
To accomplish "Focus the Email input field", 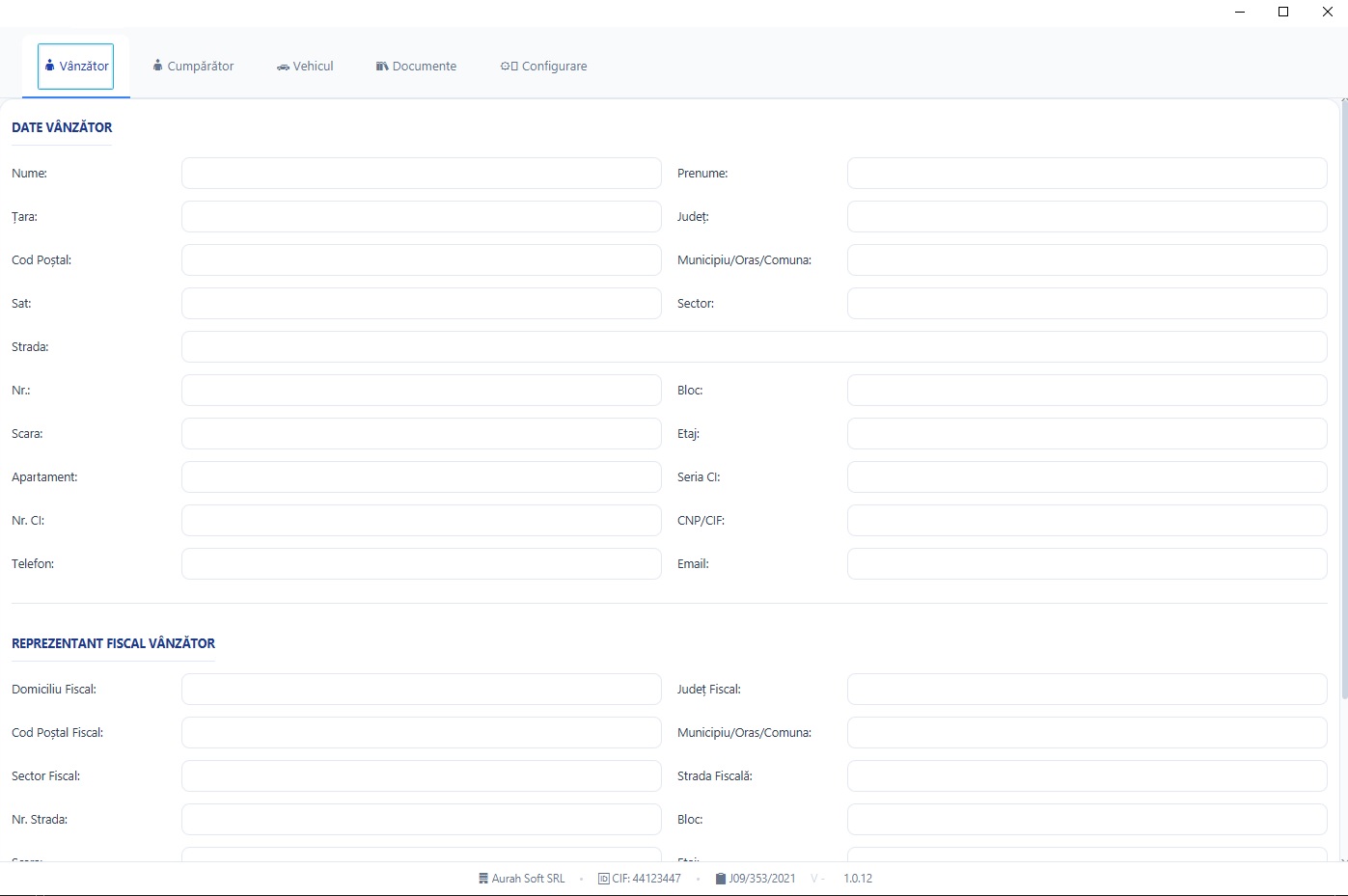I will coord(1087,564).
